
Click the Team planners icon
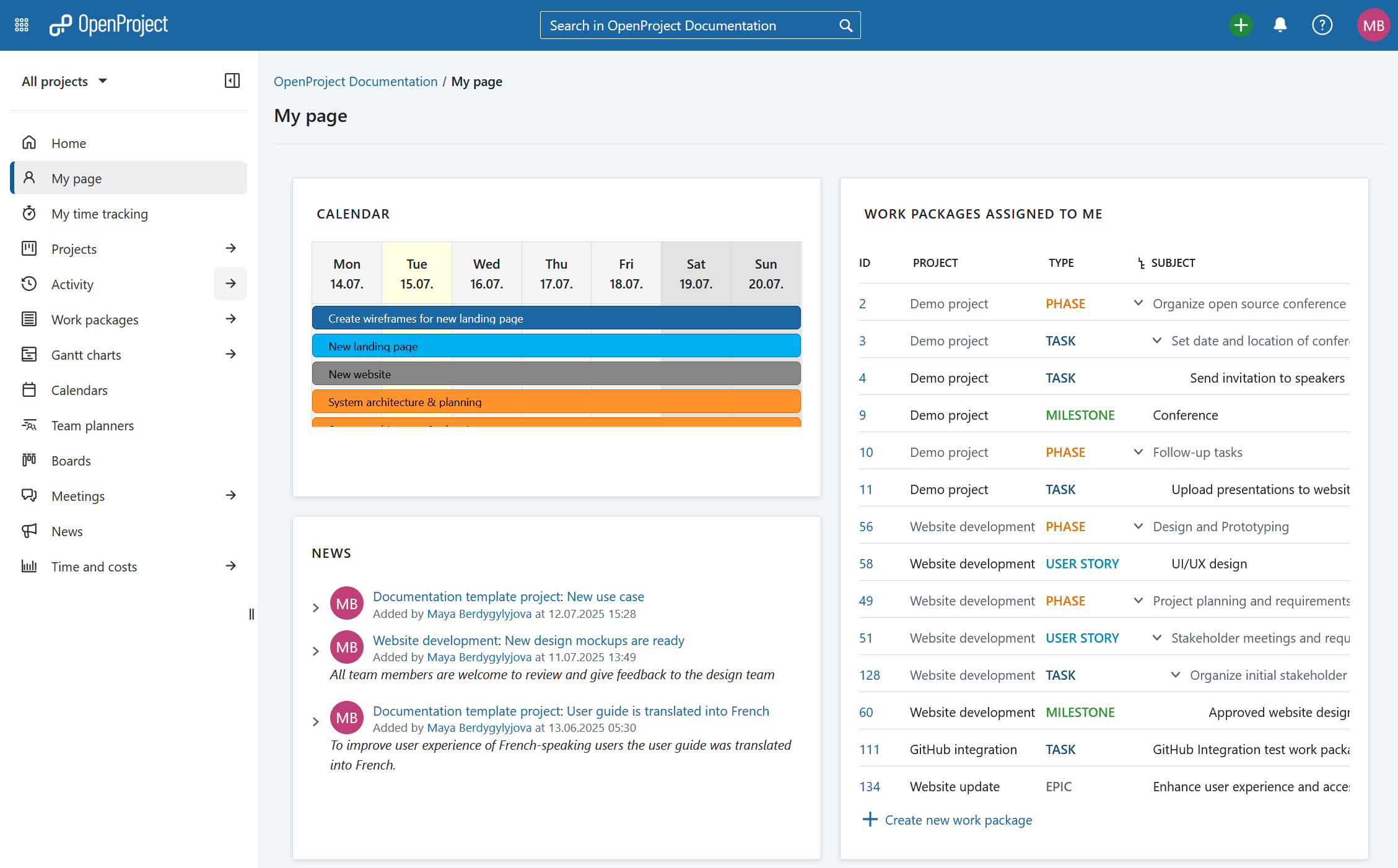(x=29, y=425)
